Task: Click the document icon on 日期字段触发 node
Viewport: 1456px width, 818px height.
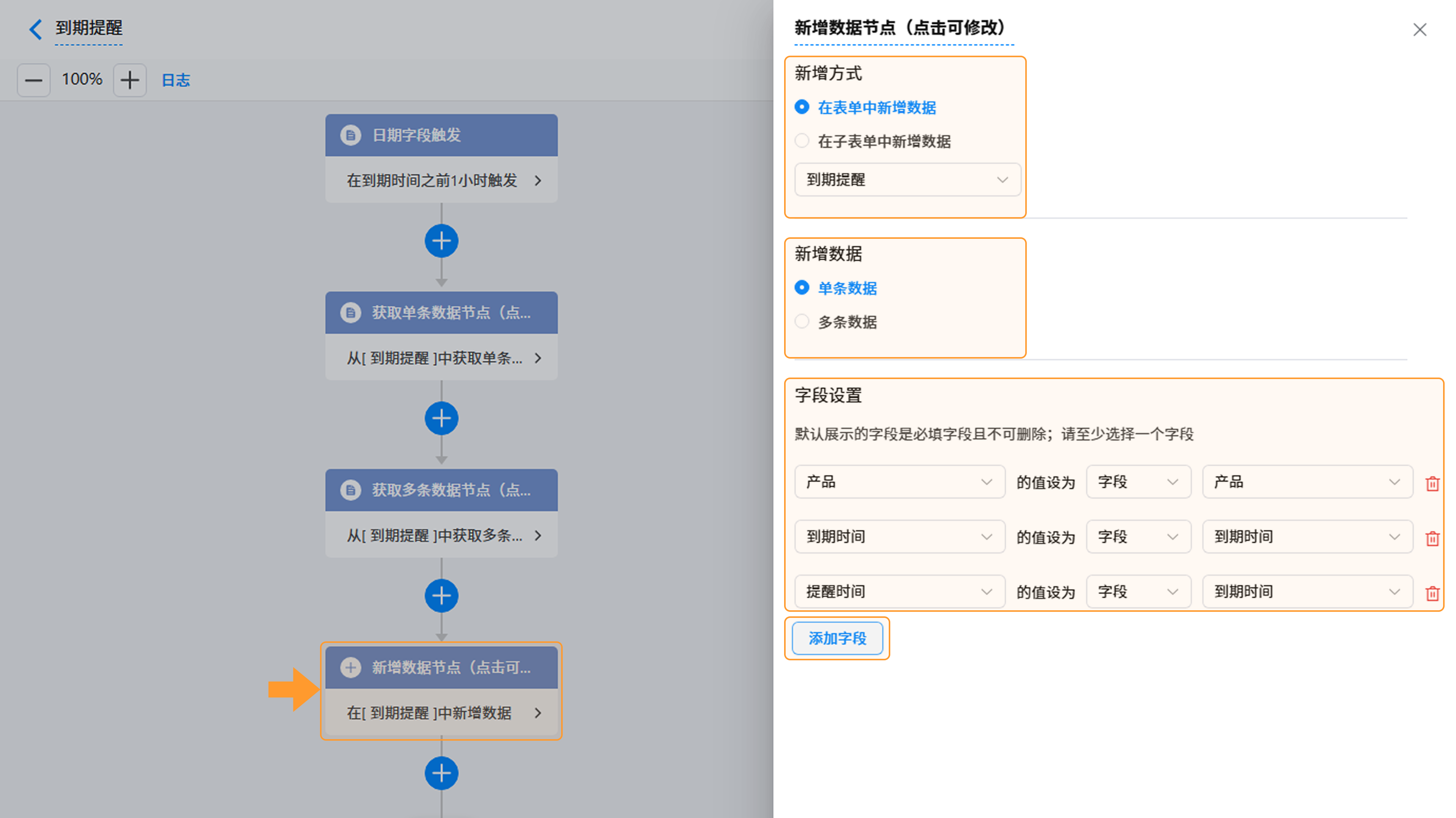Action: point(350,135)
